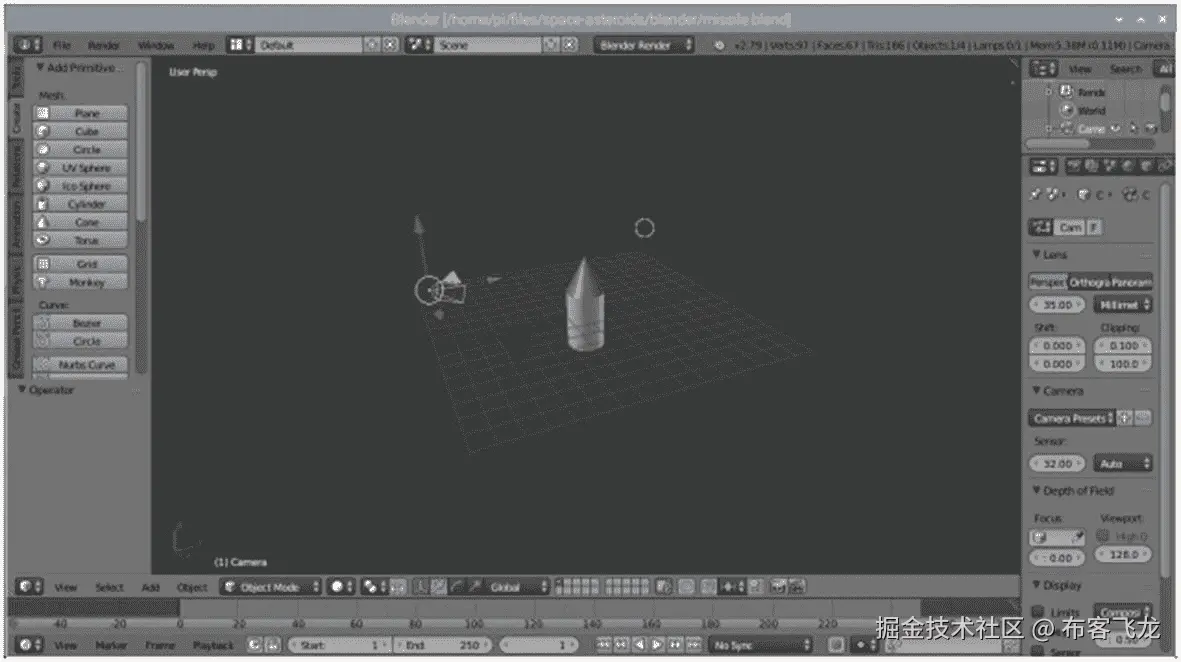The height and width of the screenshot is (662, 1181).
Task: Click the Nurbs Curve icon
Action: click(43, 365)
